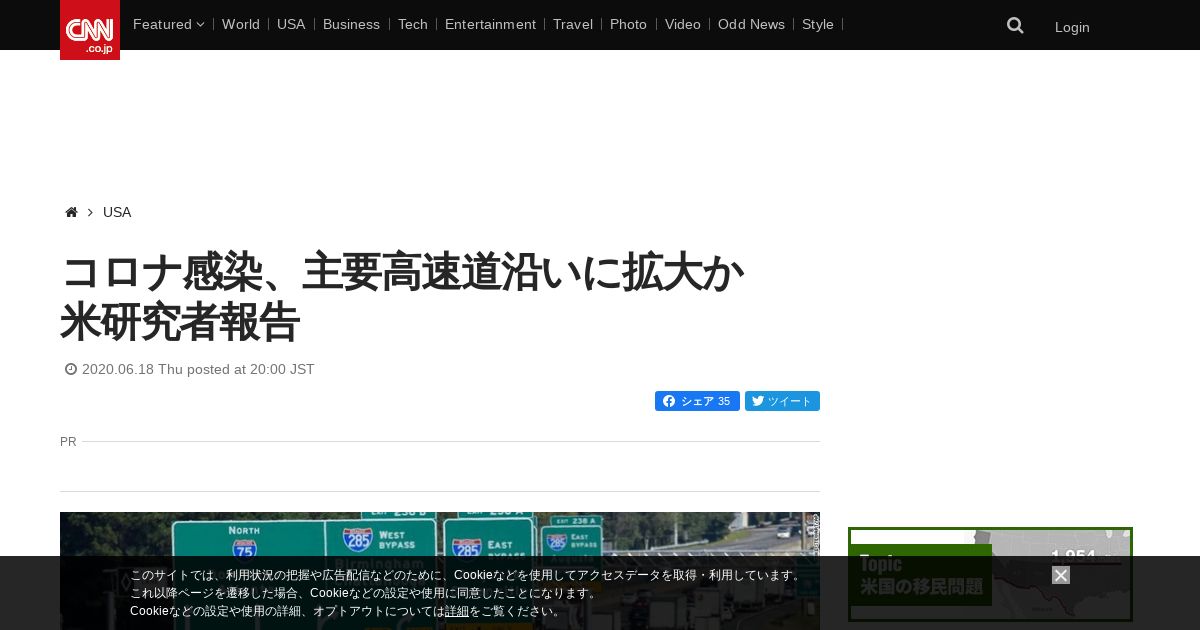Open the Tech section
The image size is (1200, 630).
click(412, 24)
